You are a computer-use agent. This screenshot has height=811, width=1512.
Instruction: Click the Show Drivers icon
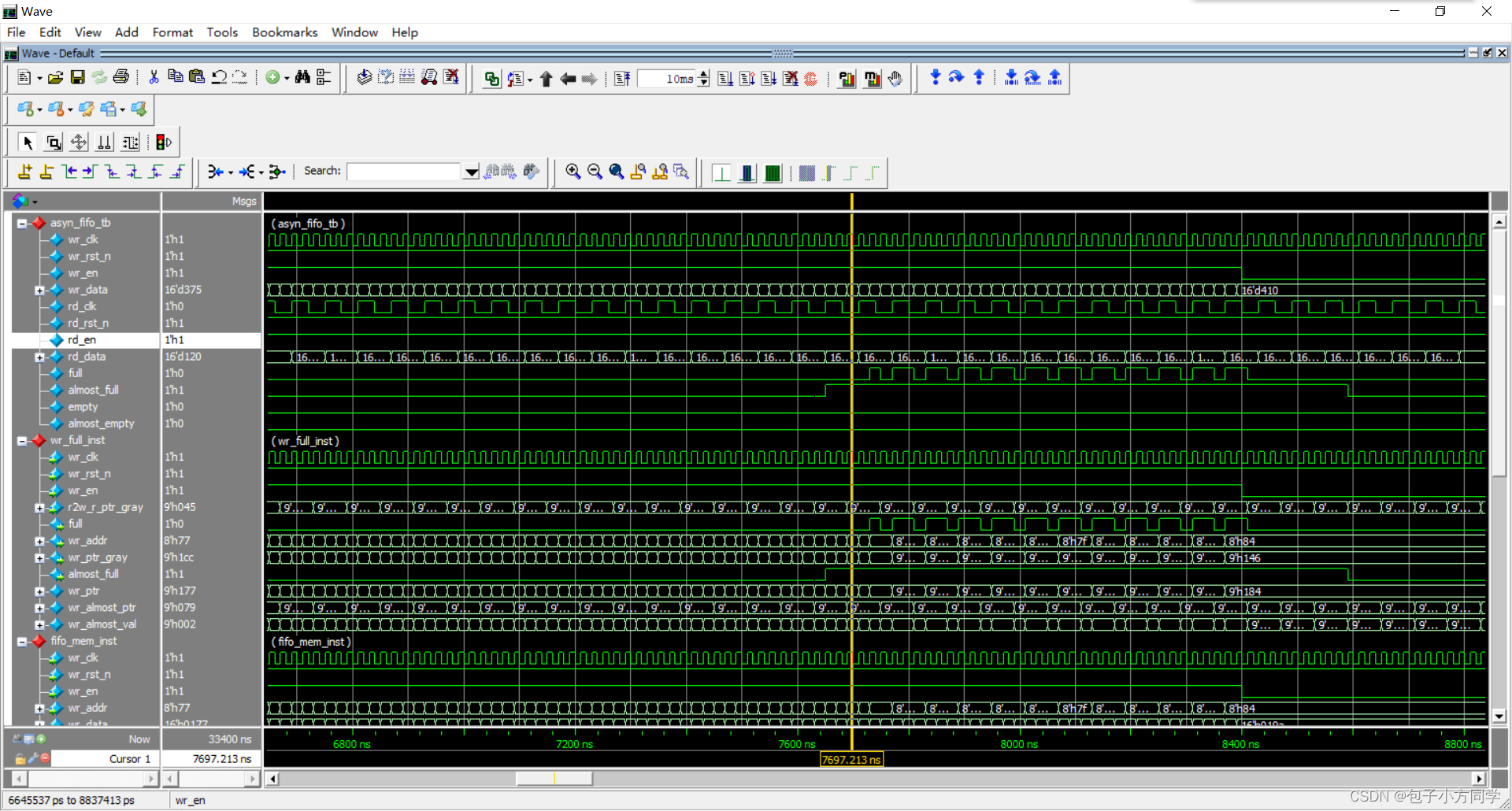pyautogui.click(x=214, y=172)
